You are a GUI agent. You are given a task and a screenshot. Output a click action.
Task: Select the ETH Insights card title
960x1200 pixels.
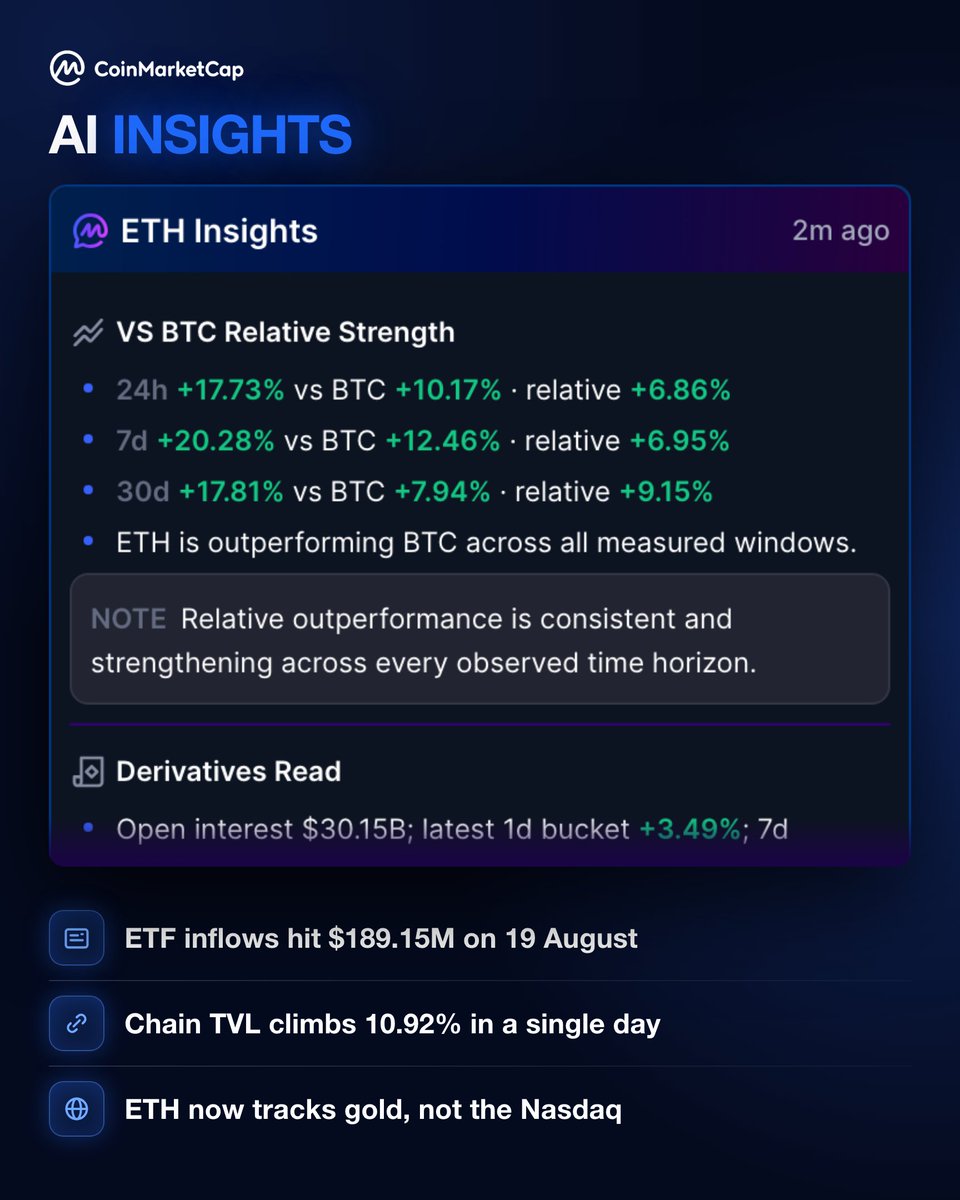click(x=219, y=231)
